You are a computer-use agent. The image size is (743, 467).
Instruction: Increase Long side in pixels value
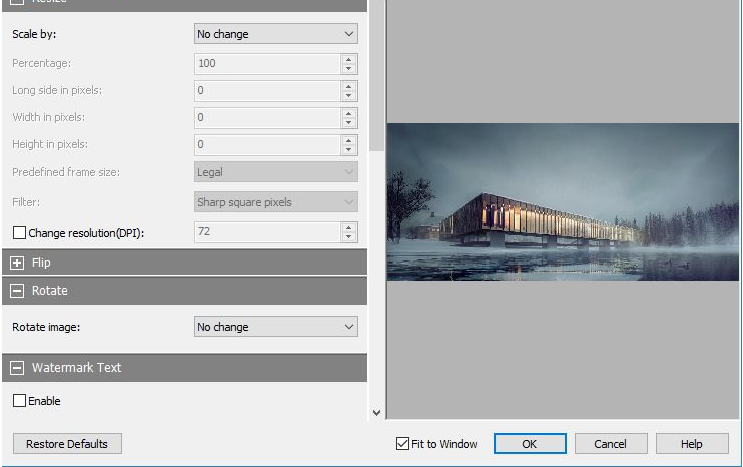(x=349, y=86)
